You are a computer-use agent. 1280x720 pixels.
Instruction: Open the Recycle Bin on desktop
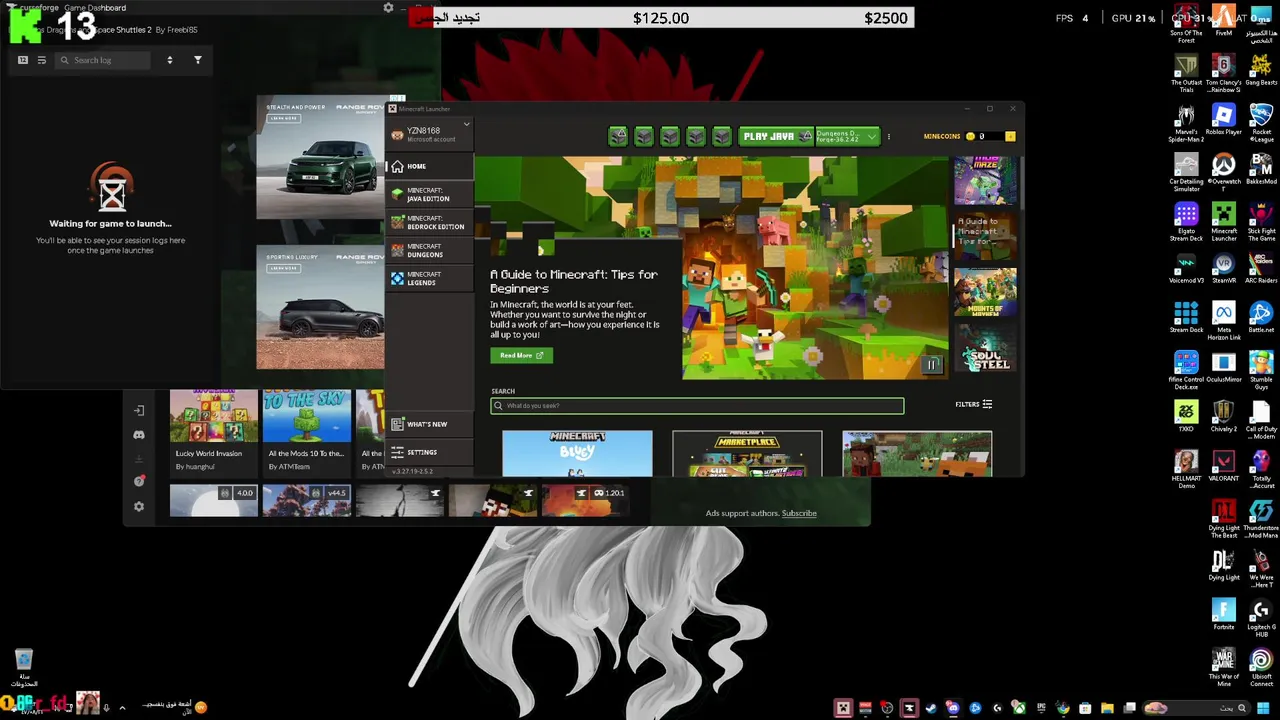pos(24,668)
